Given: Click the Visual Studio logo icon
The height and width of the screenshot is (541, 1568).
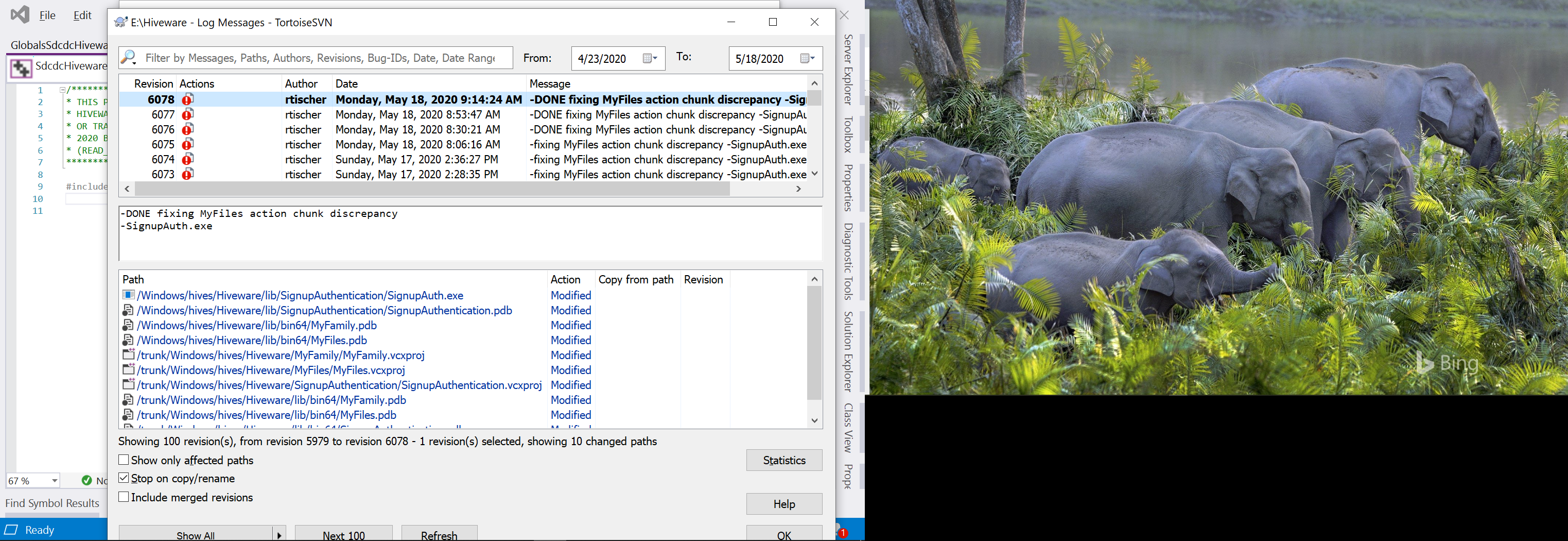Looking at the screenshot, I should tap(20, 14).
